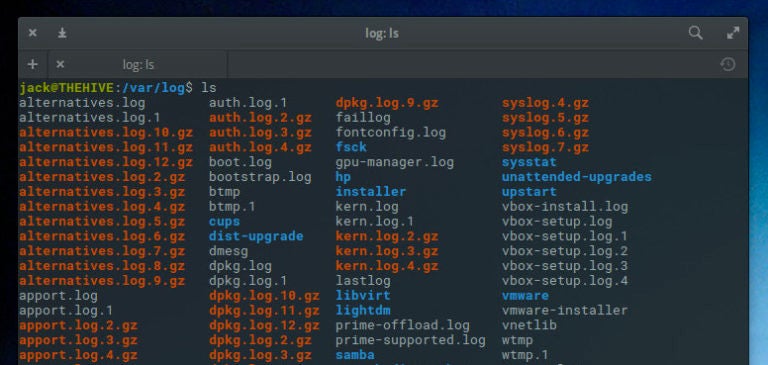Viewport: 768px width, 365px height.
Task: Open the tab history clock icon
Action: [728, 64]
